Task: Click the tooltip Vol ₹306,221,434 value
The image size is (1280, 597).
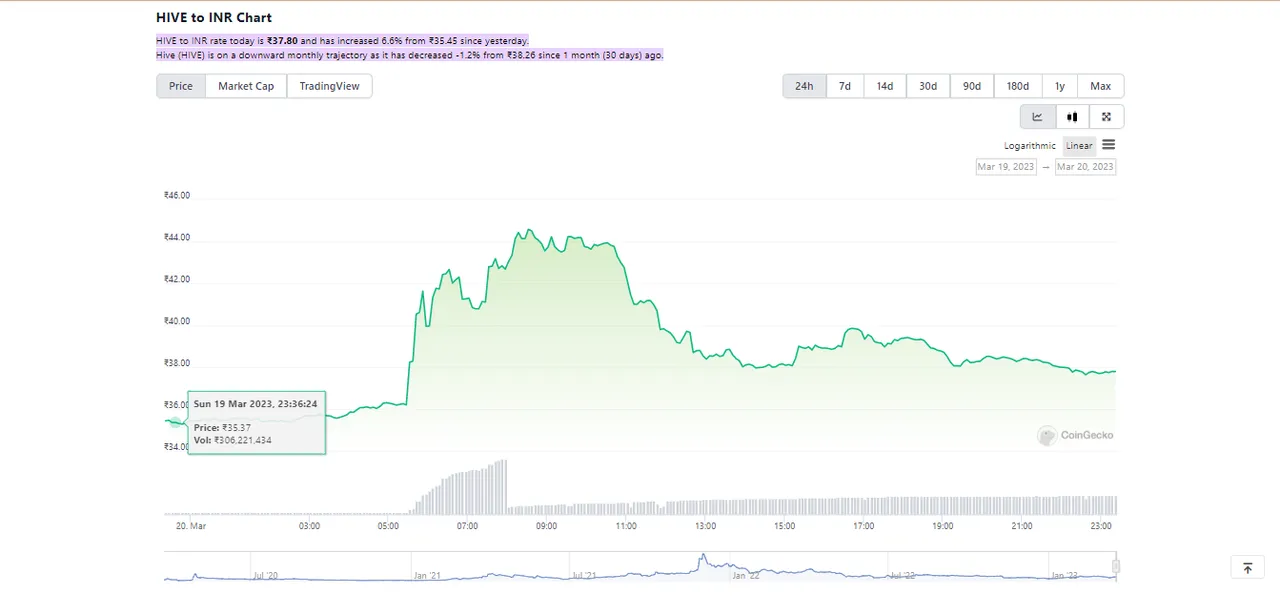Action: pyautogui.click(x=242, y=440)
